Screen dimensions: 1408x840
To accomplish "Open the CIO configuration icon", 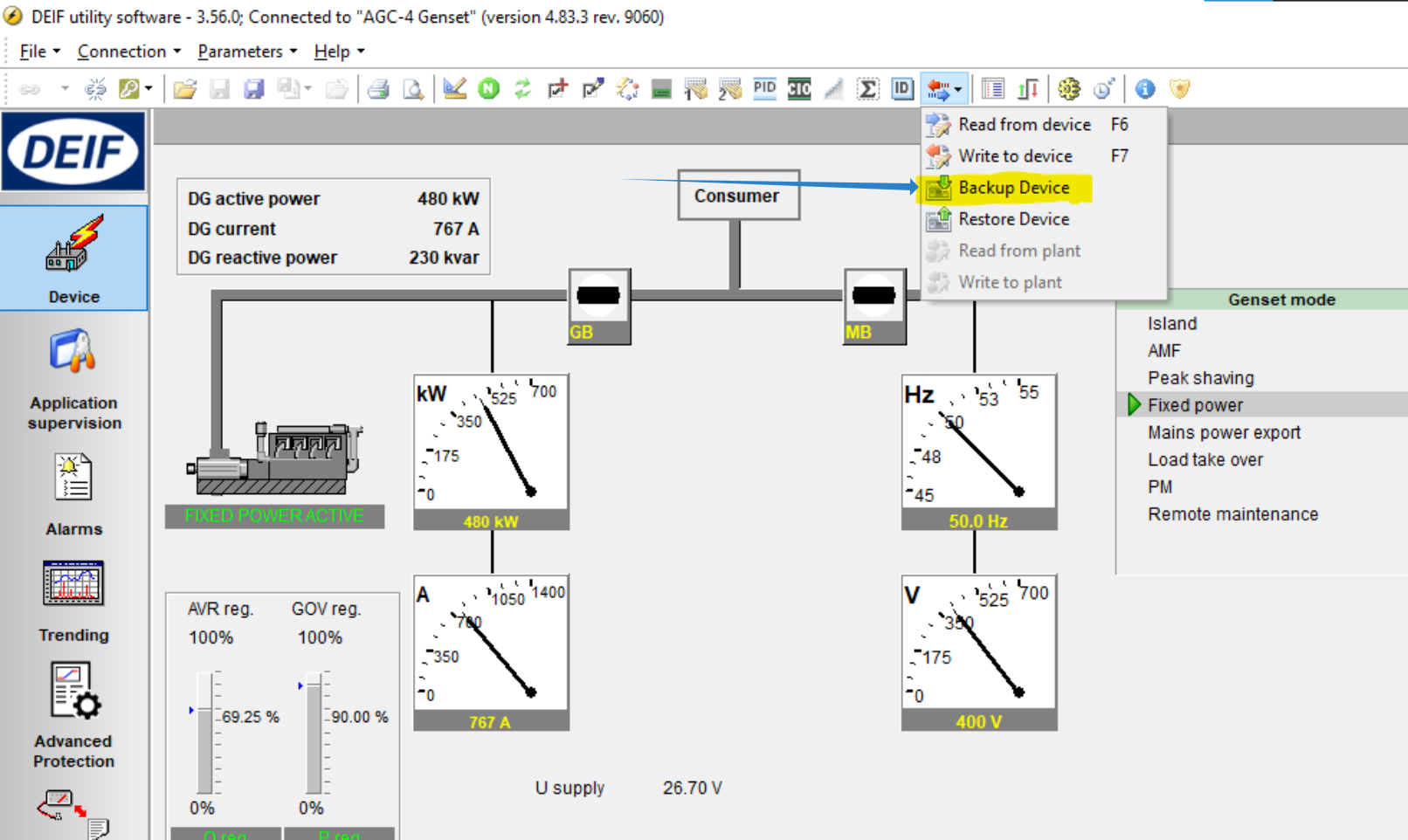I will pos(799,88).
